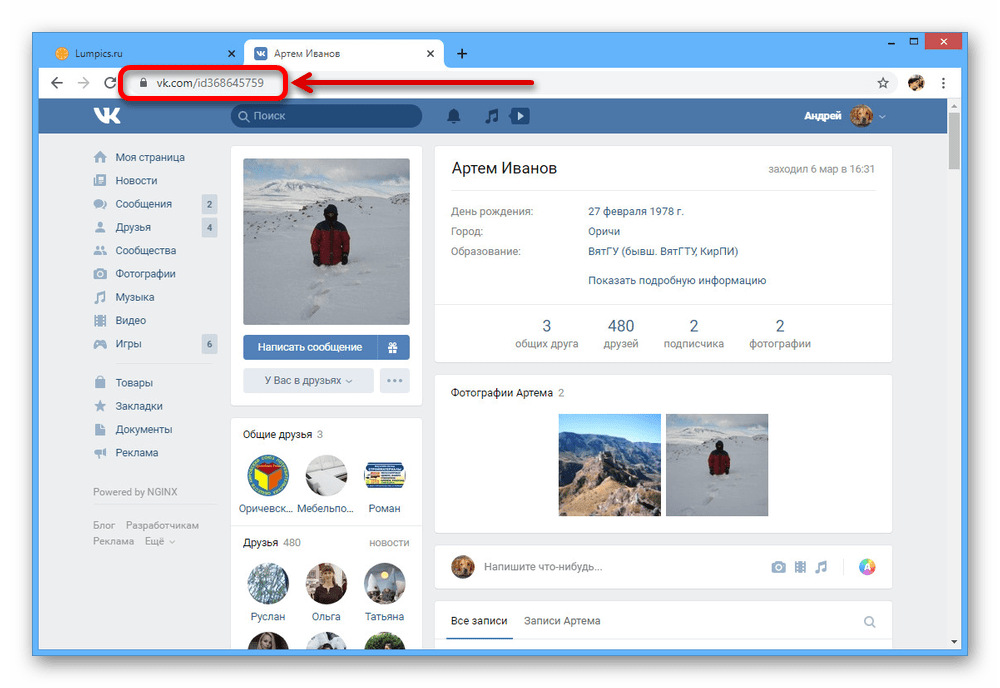
Task: Open the notifications bell
Action: 454,116
